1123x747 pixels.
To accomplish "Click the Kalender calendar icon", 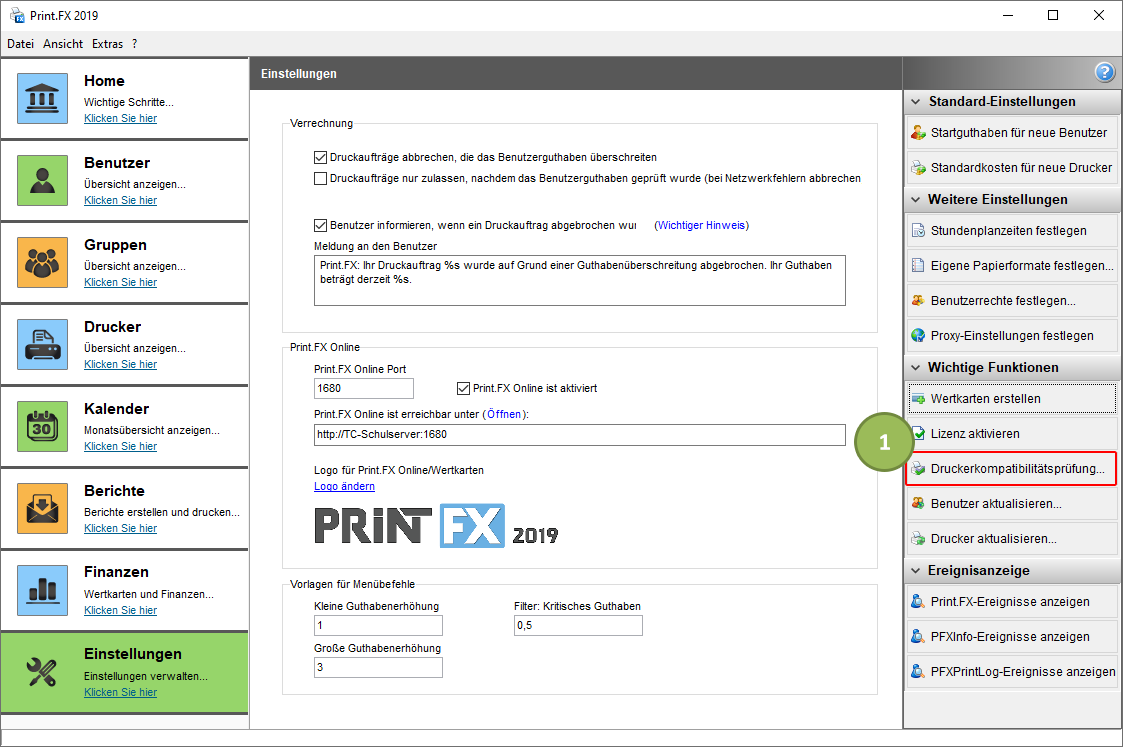I will (42, 426).
